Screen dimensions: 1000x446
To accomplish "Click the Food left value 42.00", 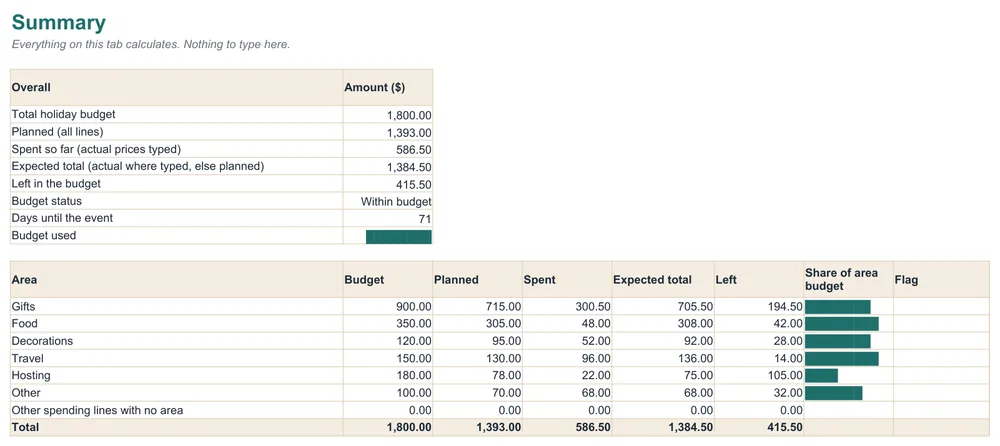I will pos(788,324).
